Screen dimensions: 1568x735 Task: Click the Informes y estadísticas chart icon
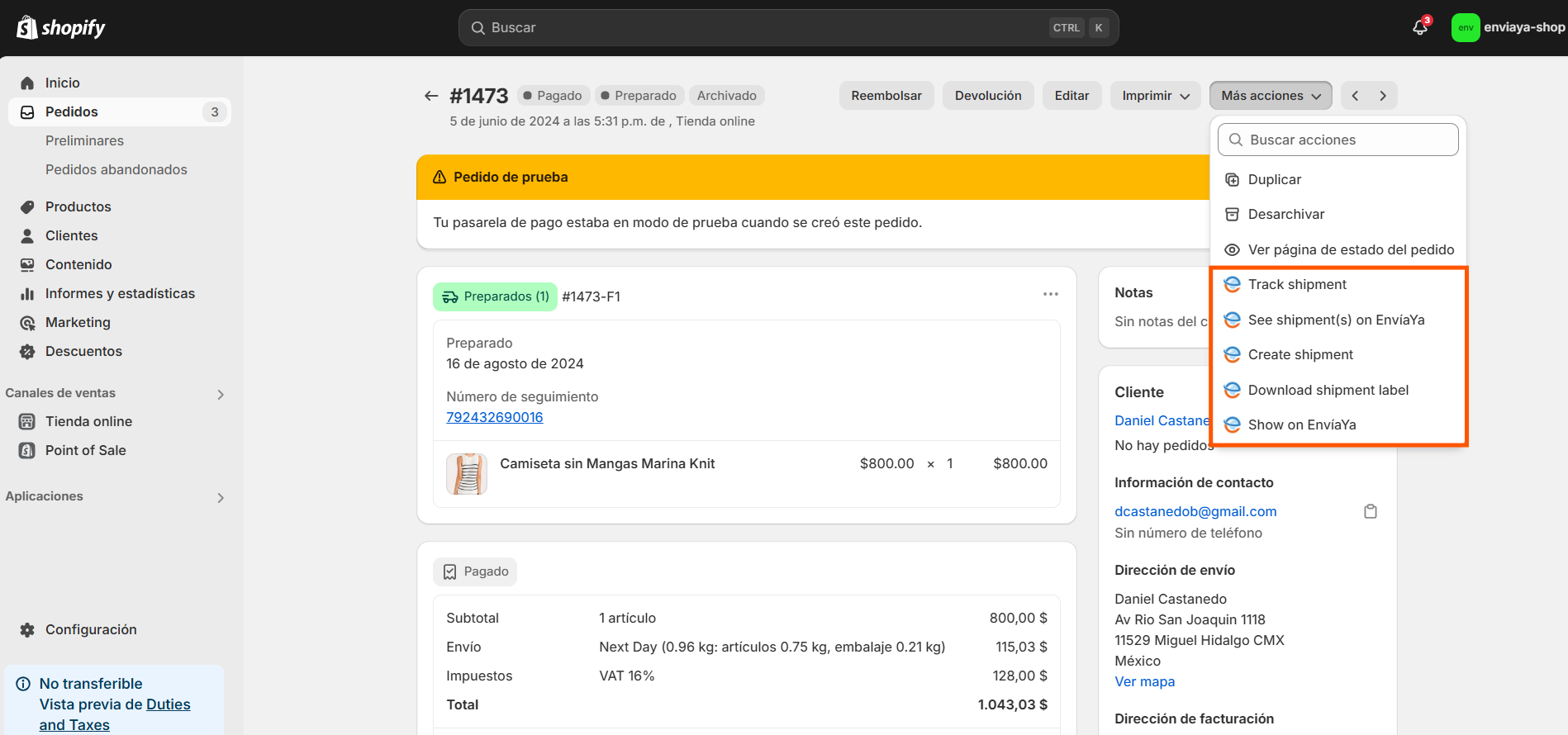(x=27, y=293)
